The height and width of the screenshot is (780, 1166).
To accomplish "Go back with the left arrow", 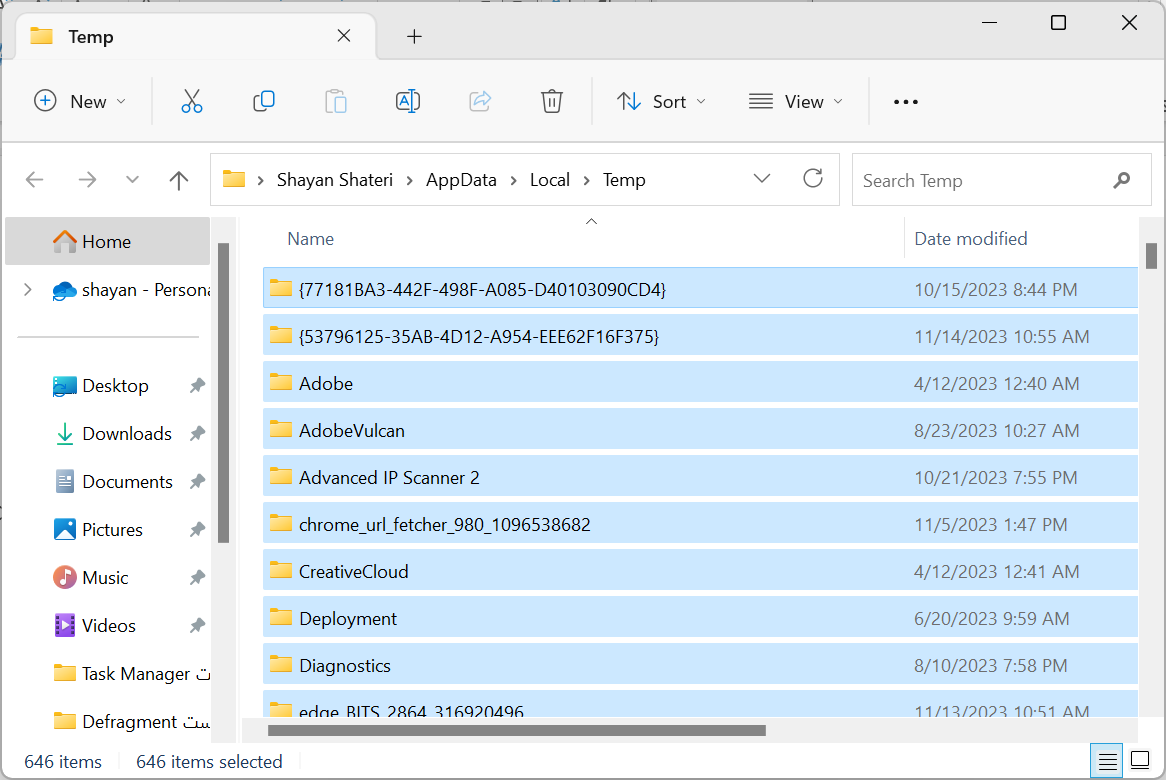I will (35, 180).
